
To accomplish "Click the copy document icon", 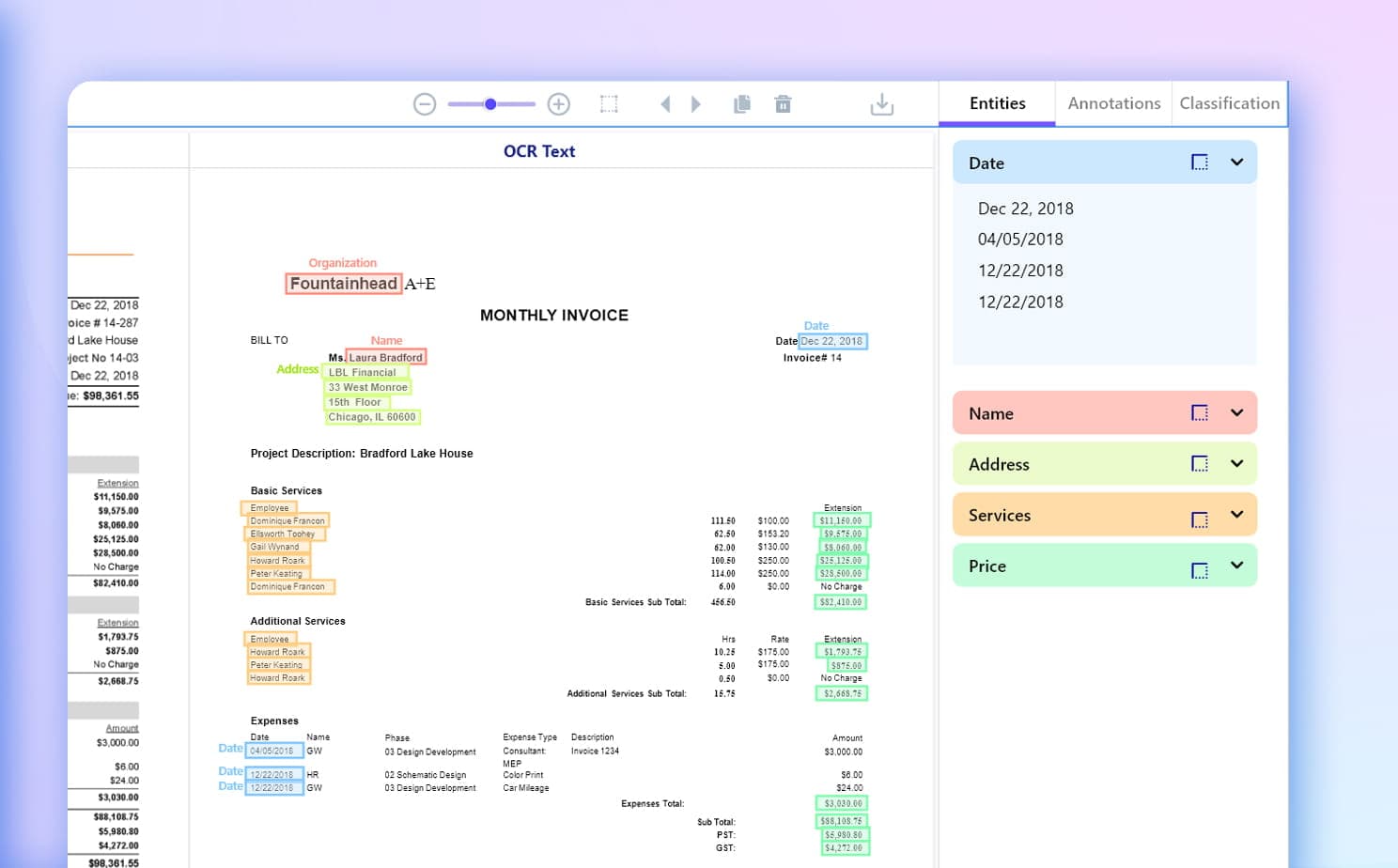I will coord(742,104).
